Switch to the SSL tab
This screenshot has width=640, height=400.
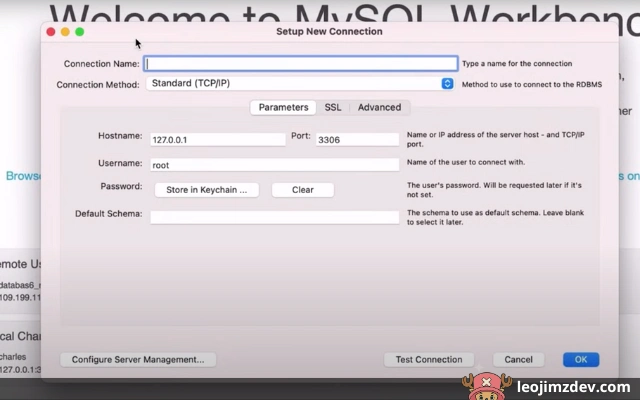[333, 107]
